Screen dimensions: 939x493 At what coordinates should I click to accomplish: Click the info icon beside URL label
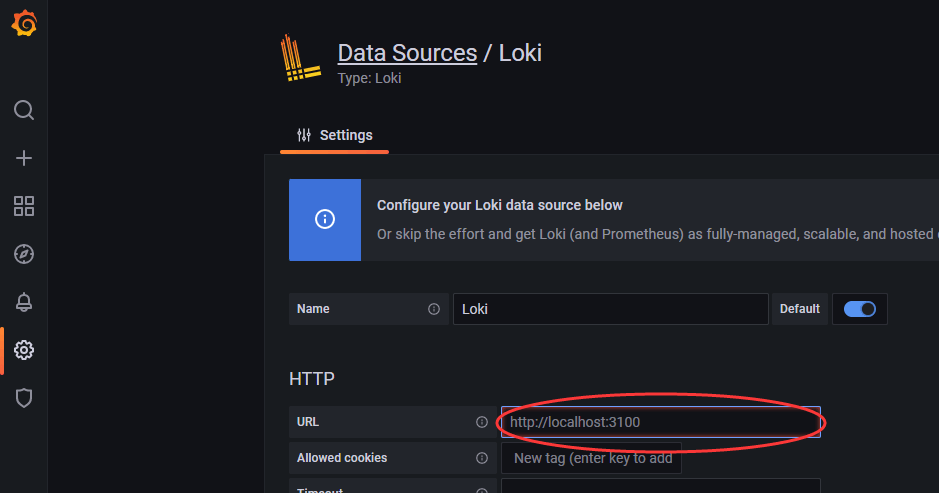482,422
